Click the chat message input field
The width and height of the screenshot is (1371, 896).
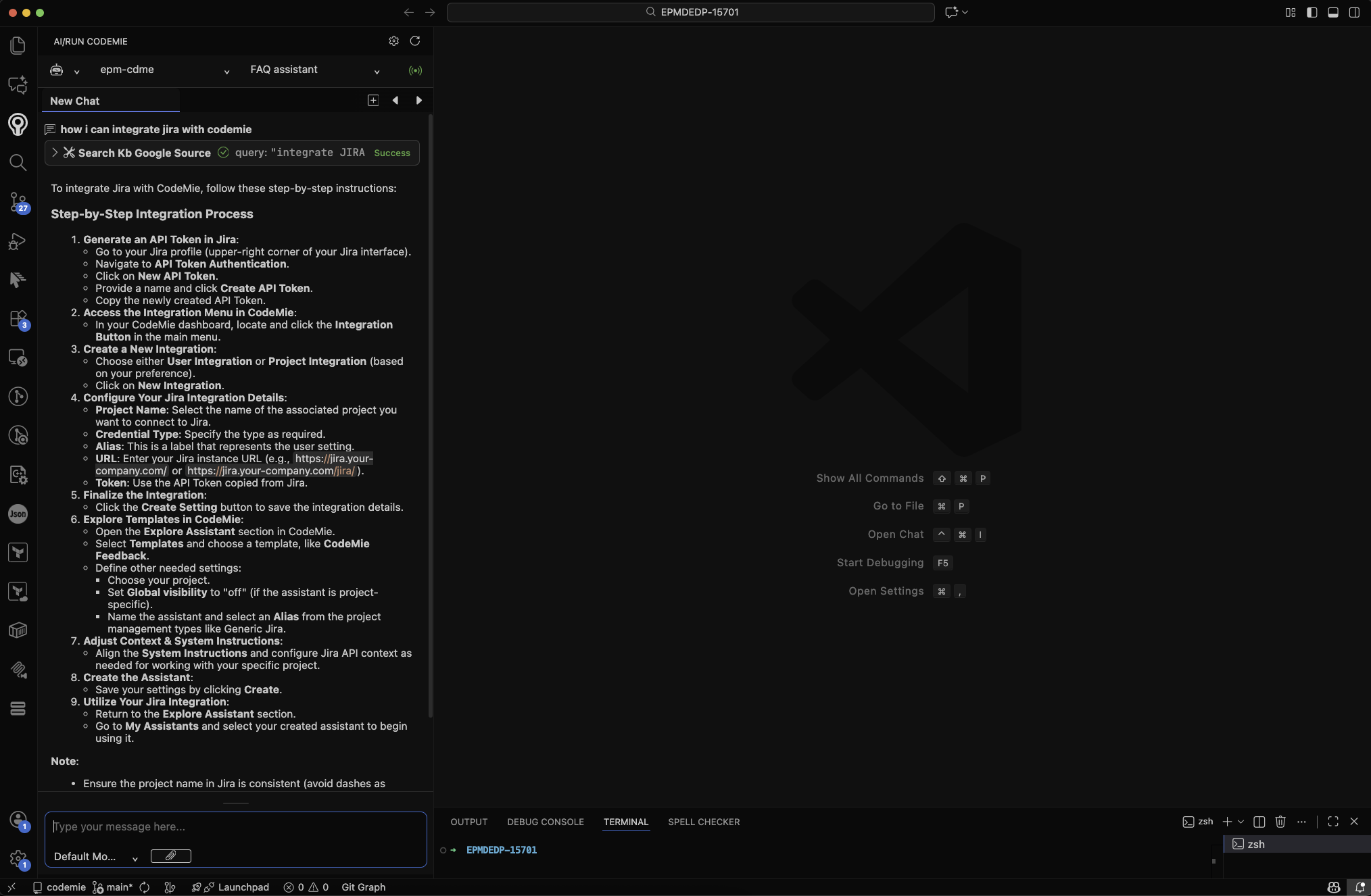(235, 827)
